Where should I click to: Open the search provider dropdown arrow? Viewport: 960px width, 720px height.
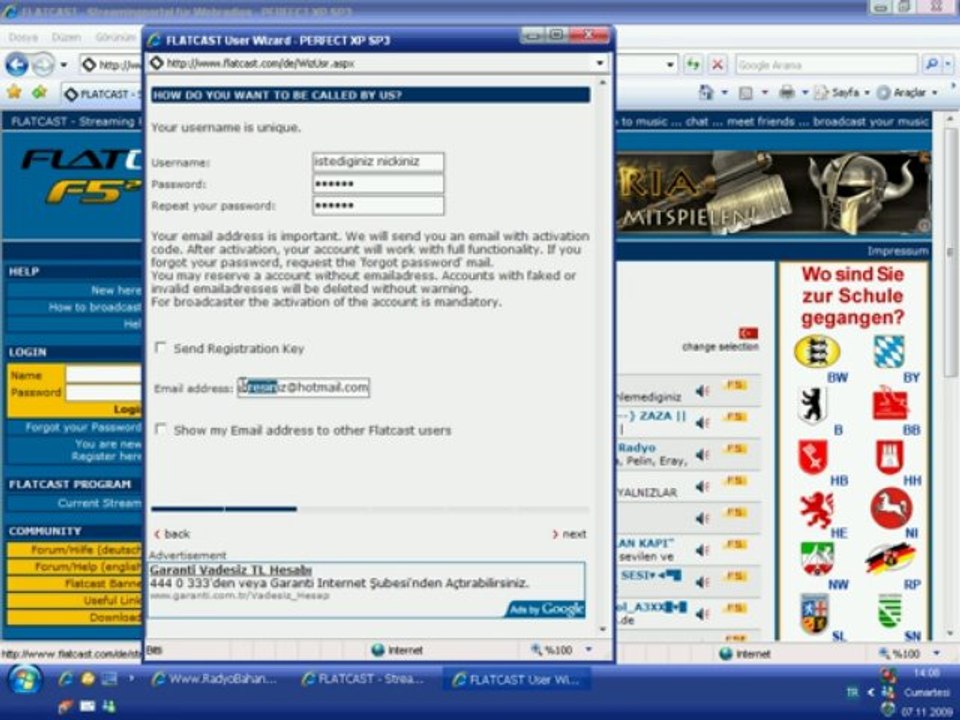[x=948, y=64]
